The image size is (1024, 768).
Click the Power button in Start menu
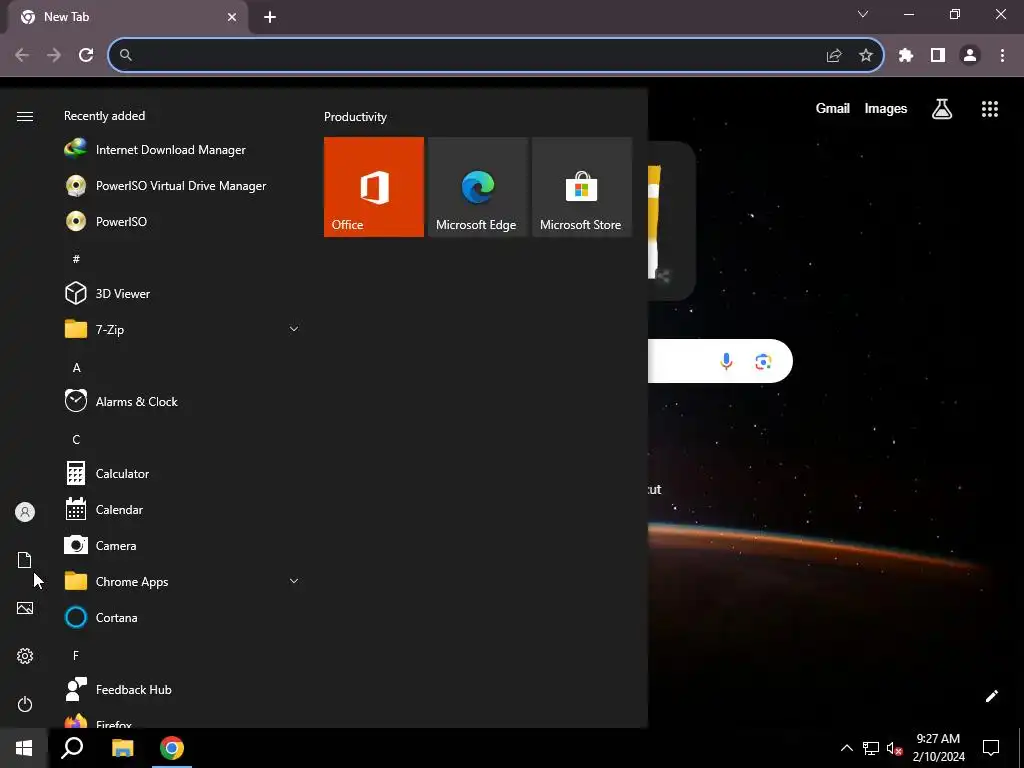(25, 704)
